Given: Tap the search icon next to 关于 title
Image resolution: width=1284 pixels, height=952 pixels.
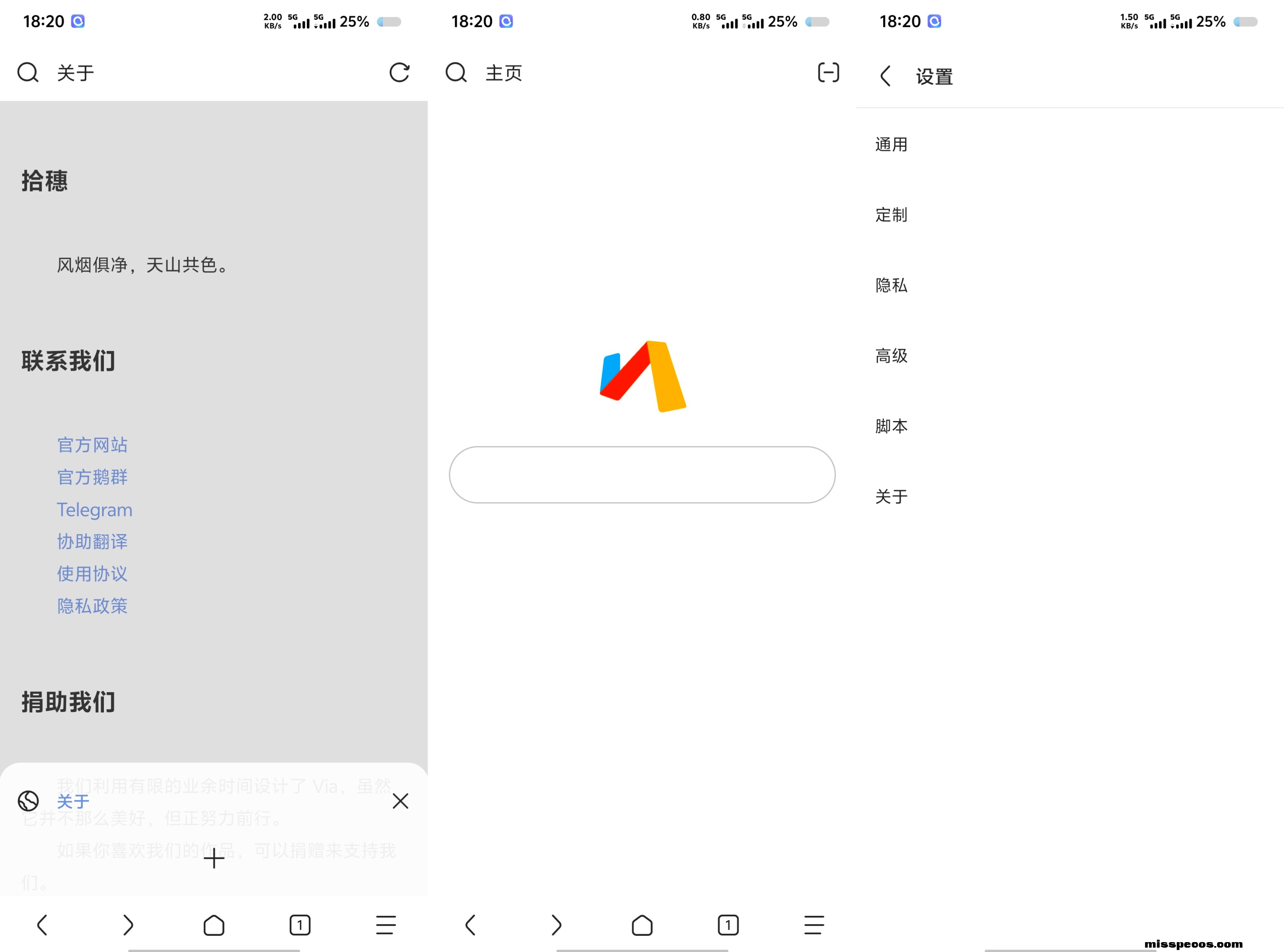Looking at the screenshot, I should click(x=28, y=73).
